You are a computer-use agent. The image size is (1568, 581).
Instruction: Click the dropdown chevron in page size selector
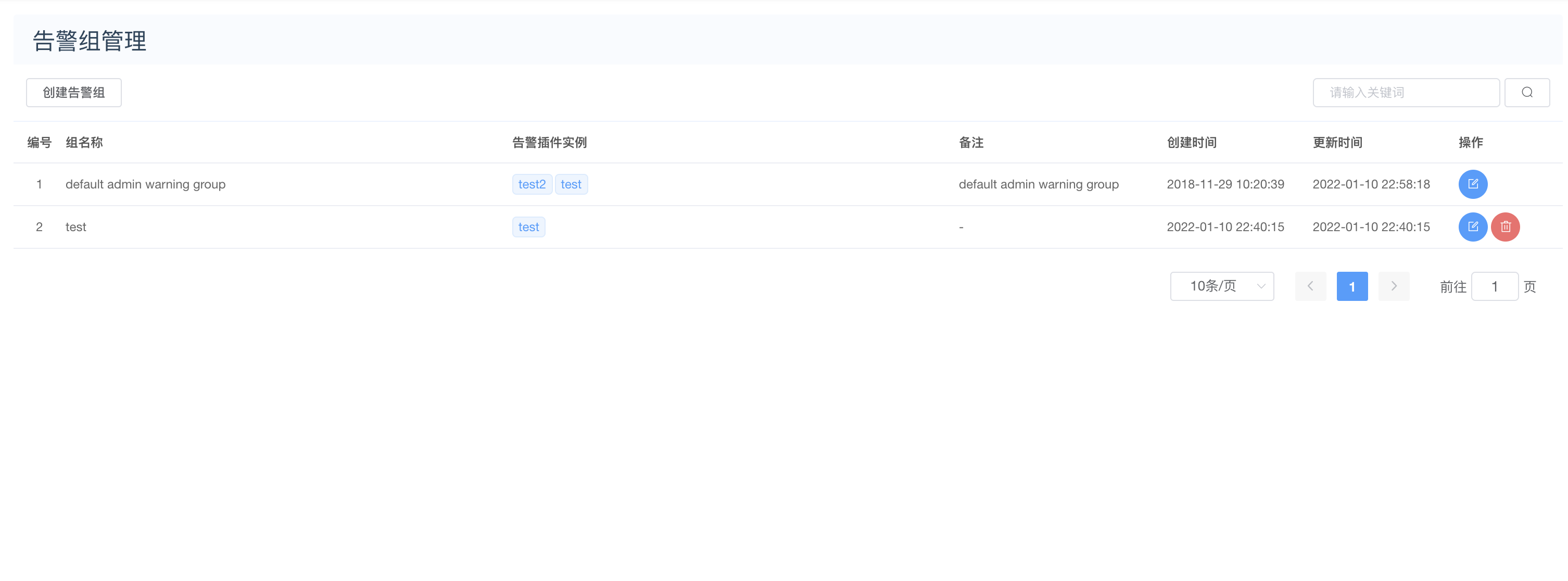click(x=1261, y=286)
